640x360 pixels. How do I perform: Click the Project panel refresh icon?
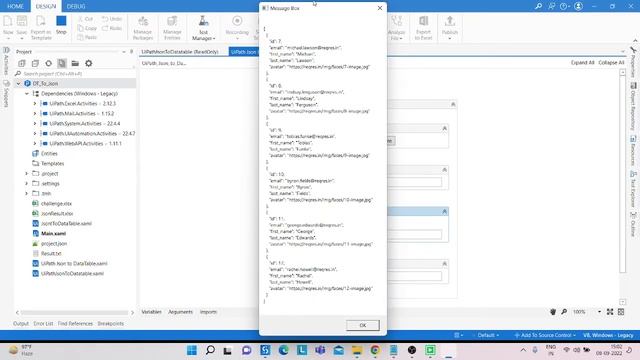(49, 63)
